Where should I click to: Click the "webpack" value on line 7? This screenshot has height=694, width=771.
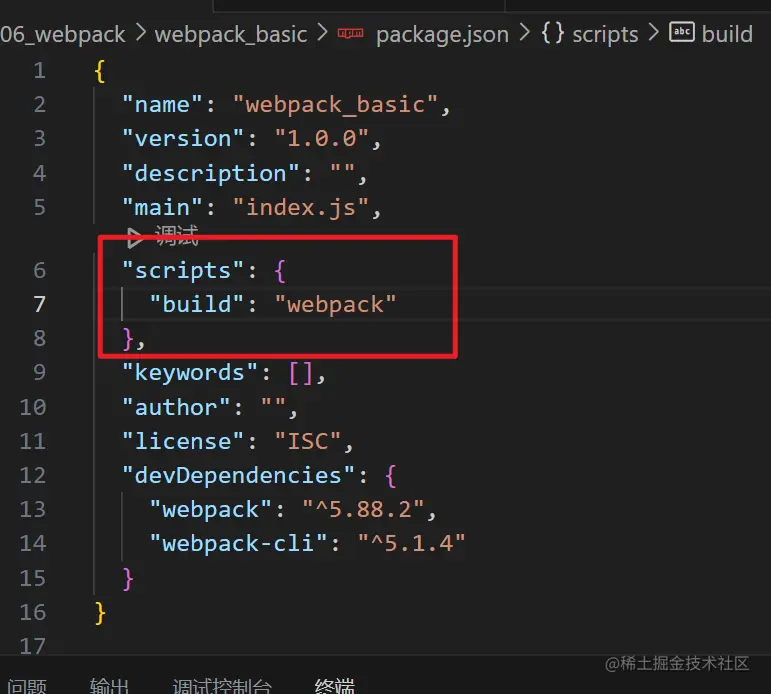coord(335,305)
